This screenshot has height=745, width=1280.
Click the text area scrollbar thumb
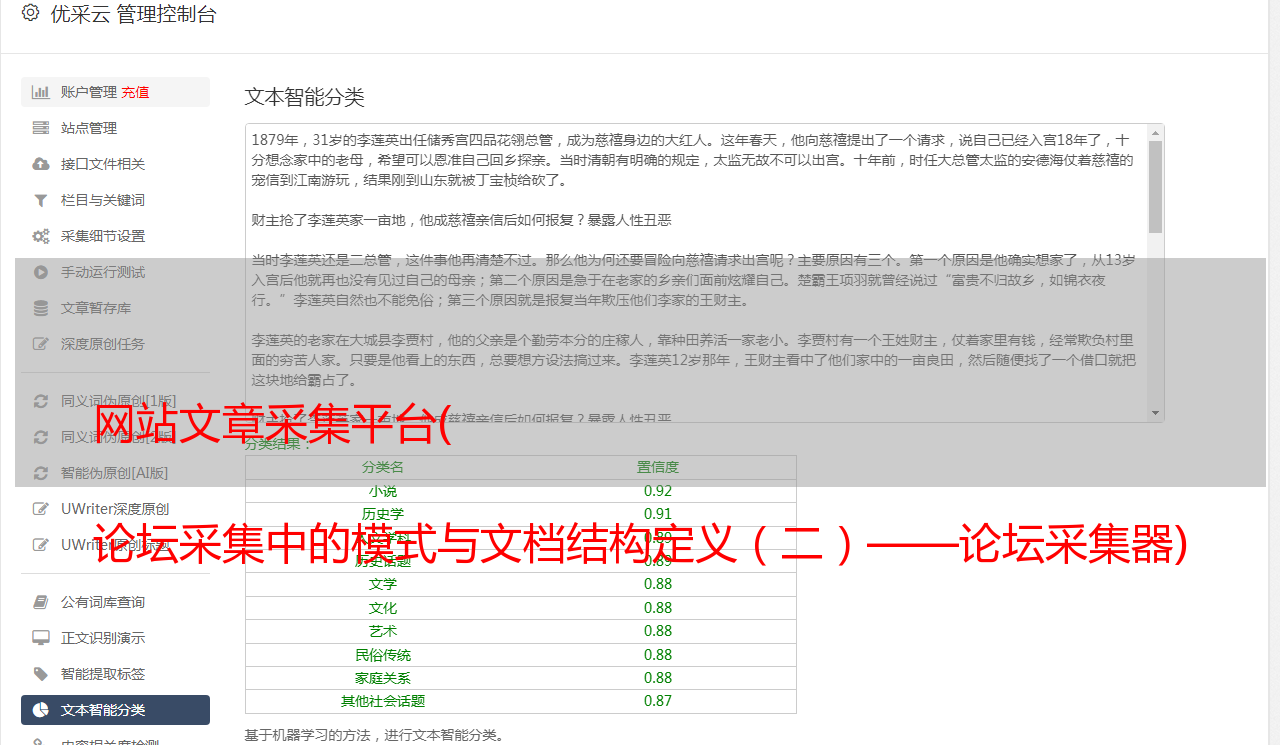click(x=1156, y=187)
